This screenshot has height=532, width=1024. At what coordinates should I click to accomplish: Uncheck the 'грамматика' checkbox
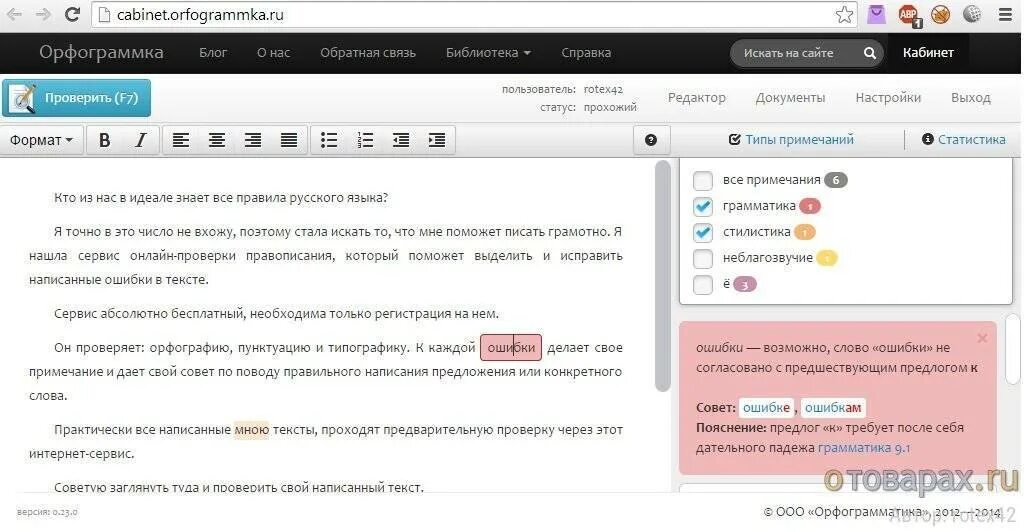click(703, 206)
